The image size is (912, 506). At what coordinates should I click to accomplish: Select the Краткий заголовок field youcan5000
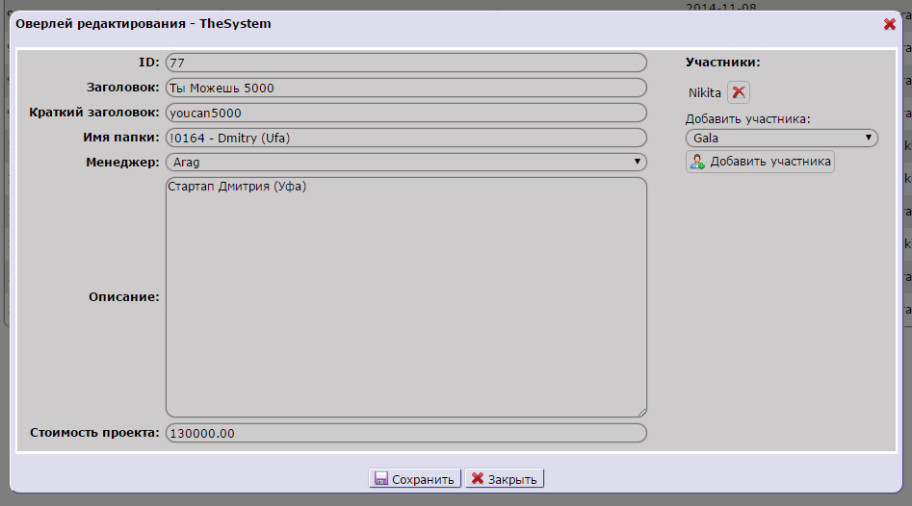tap(406, 113)
